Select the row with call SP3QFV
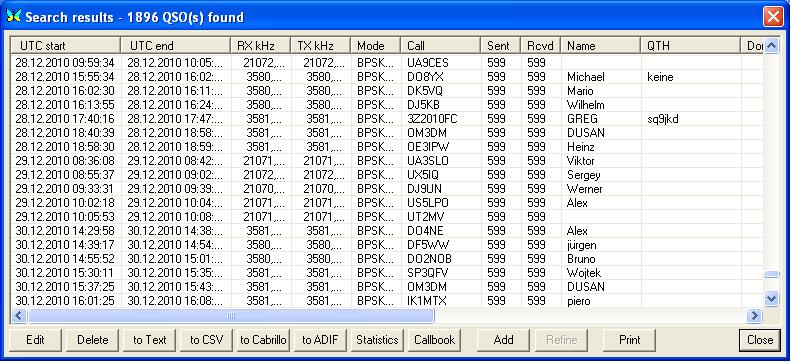This screenshot has width=791, height=362. pos(387,273)
